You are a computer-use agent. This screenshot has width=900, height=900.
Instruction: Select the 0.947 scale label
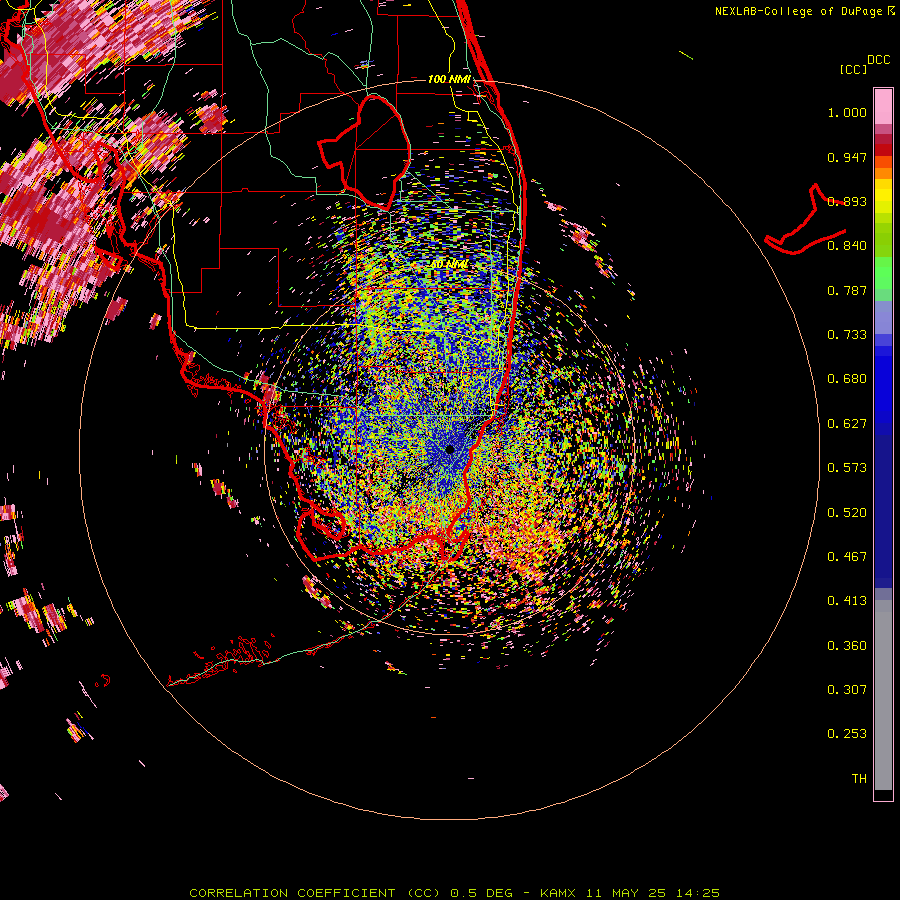[x=847, y=157]
